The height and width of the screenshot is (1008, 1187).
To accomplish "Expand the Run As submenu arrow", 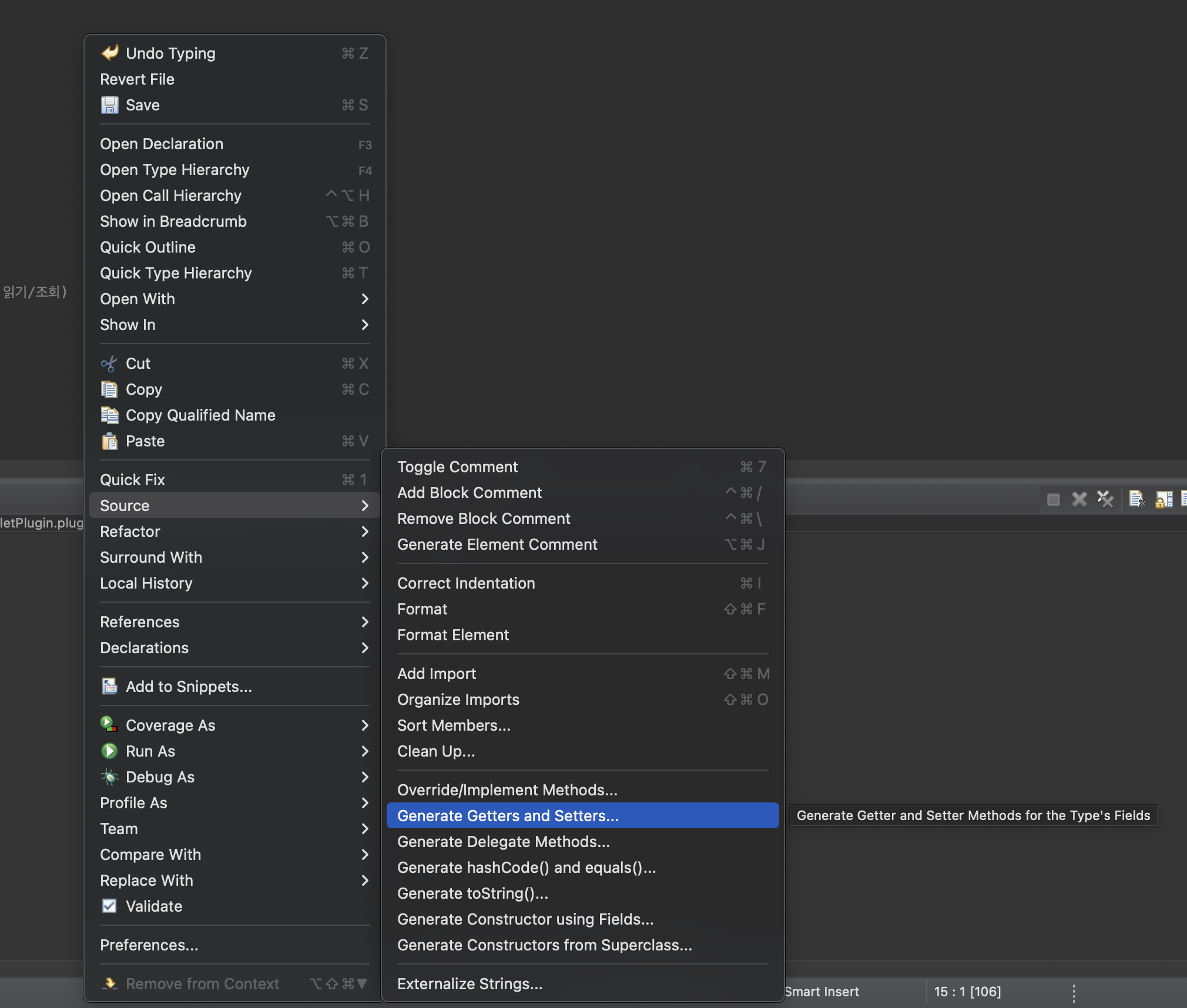I will click(365, 751).
